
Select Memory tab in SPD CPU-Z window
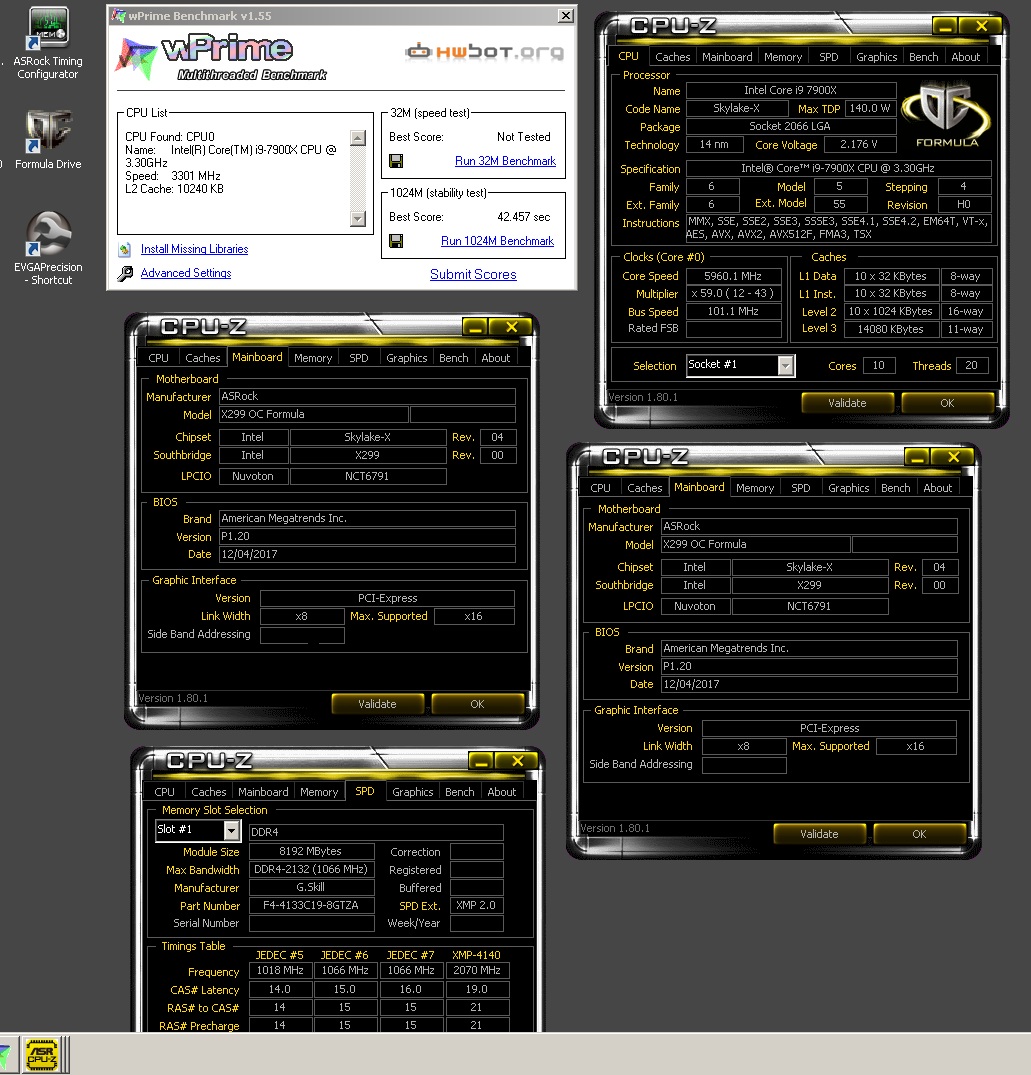(319, 792)
